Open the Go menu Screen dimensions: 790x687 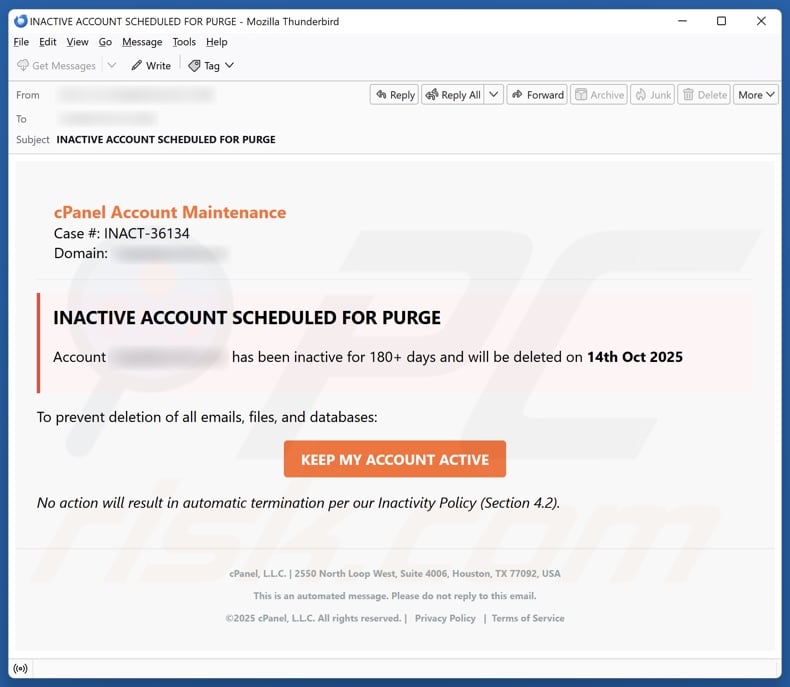105,42
